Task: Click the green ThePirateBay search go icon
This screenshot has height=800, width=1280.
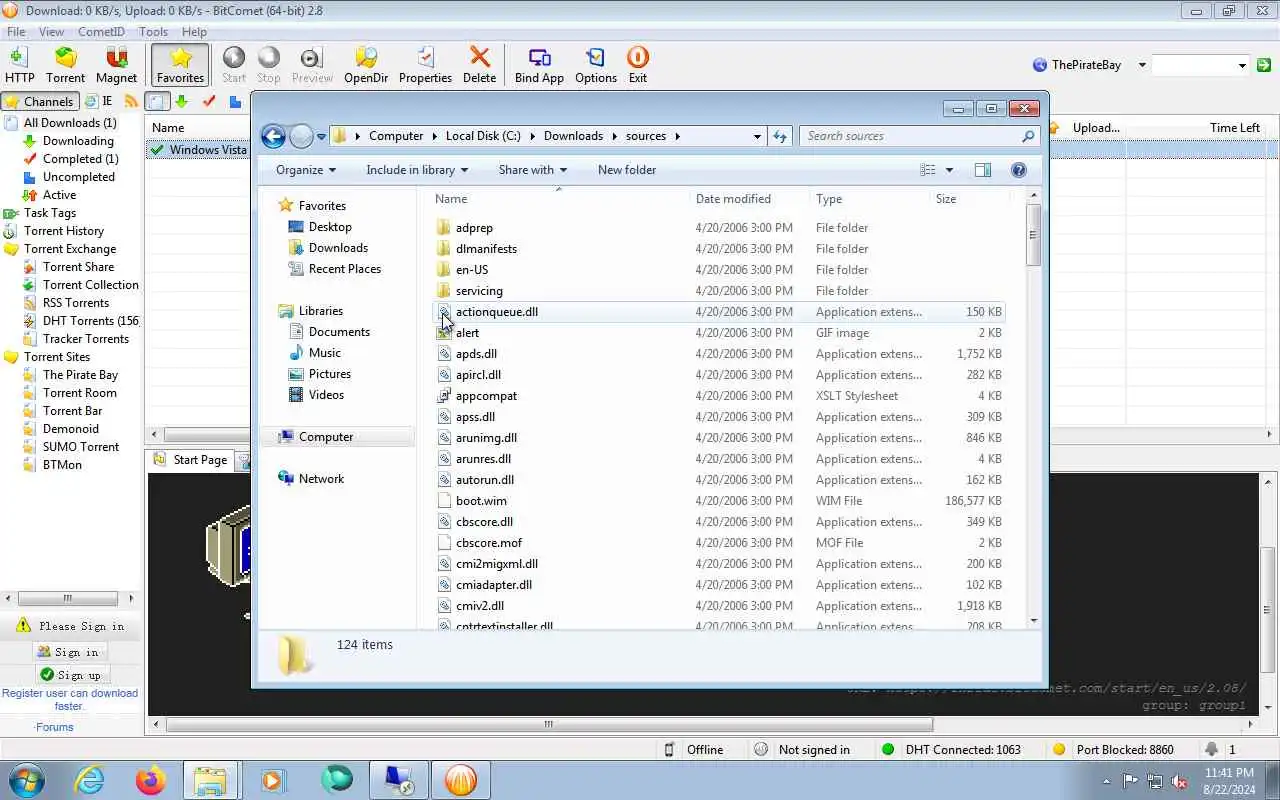Action: tap(1264, 65)
